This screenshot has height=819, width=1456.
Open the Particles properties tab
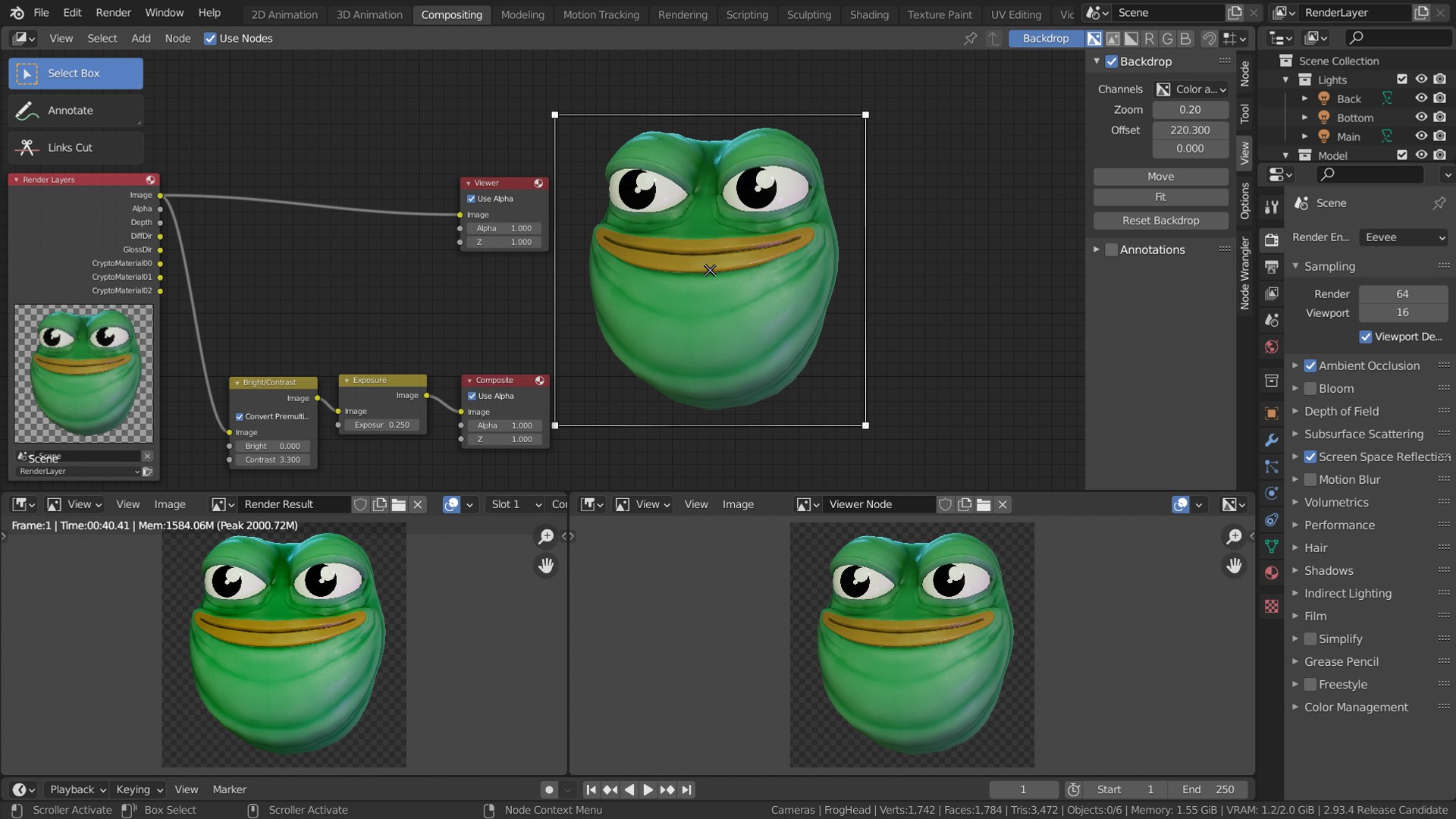click(1272, 466)
